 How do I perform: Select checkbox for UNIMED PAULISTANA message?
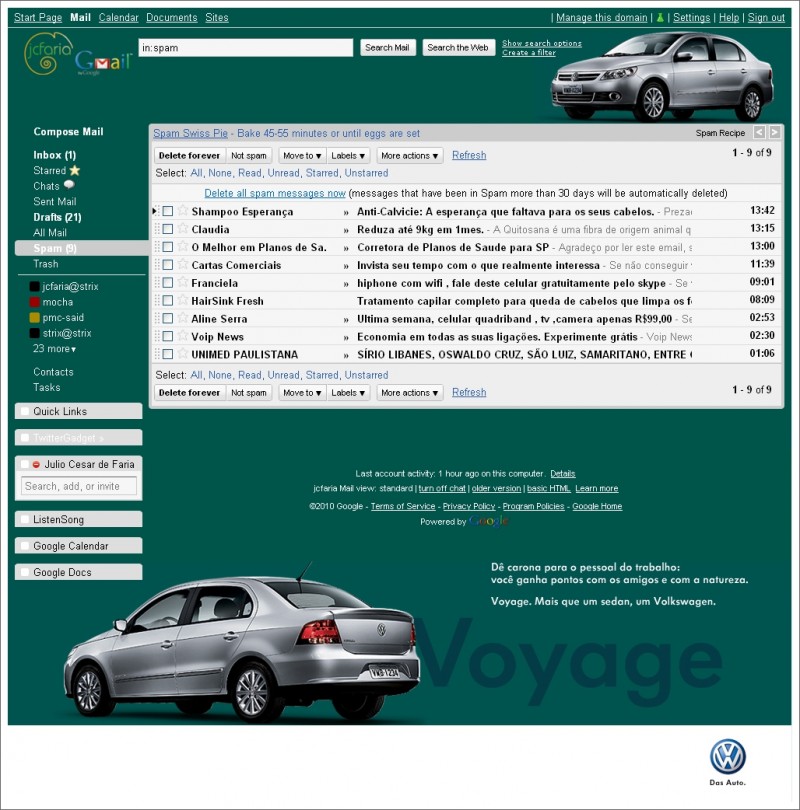coord(168,354)
